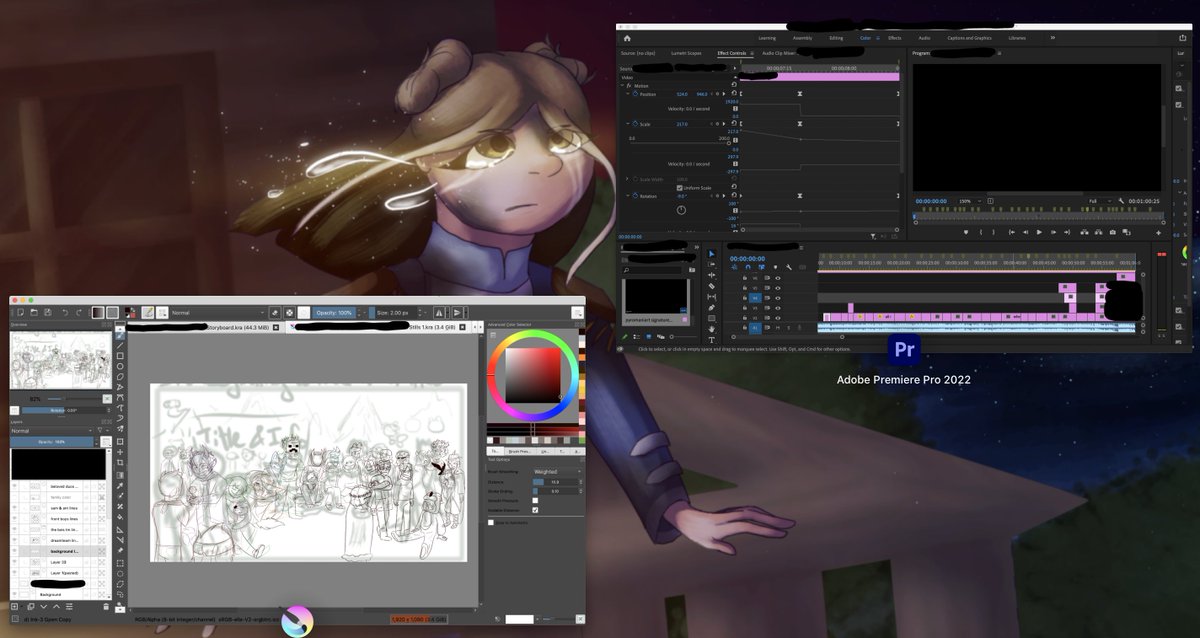Select the Pen tool in Premiere toolbar
The height and width of the screenshot is (638, 1200).
[x=711, y=307]
